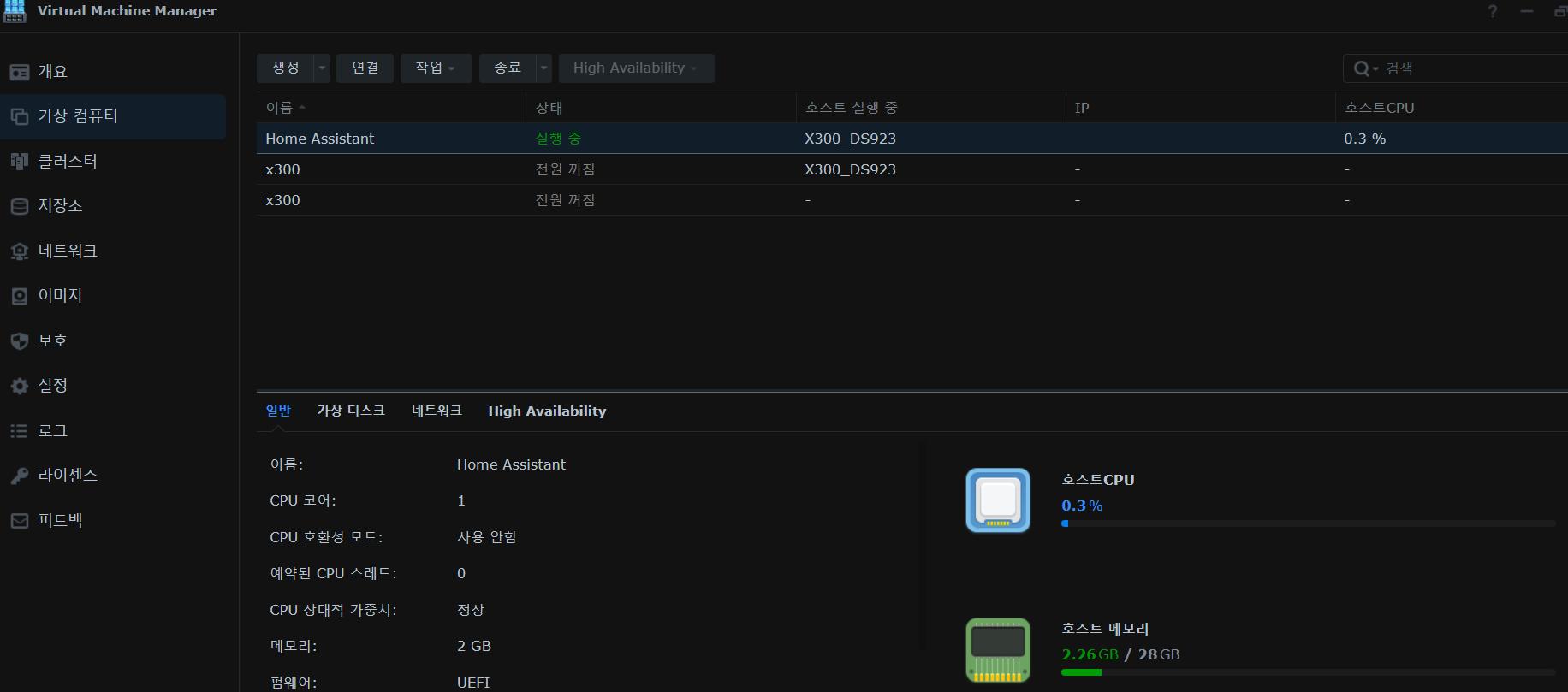Sort the list by 이름 column header

point(280,108)
